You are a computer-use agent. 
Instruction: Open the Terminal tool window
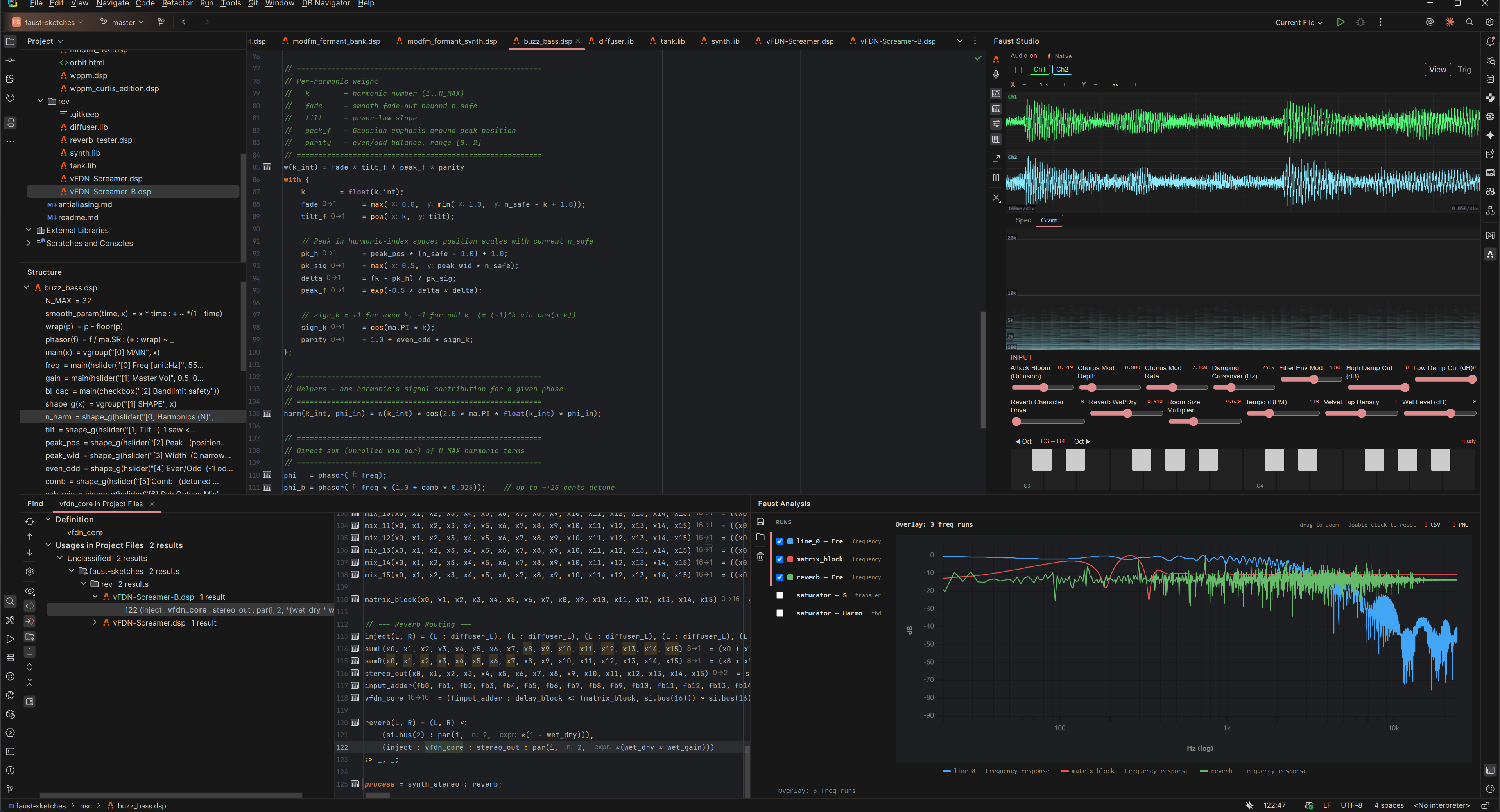[x=10, y=752]
